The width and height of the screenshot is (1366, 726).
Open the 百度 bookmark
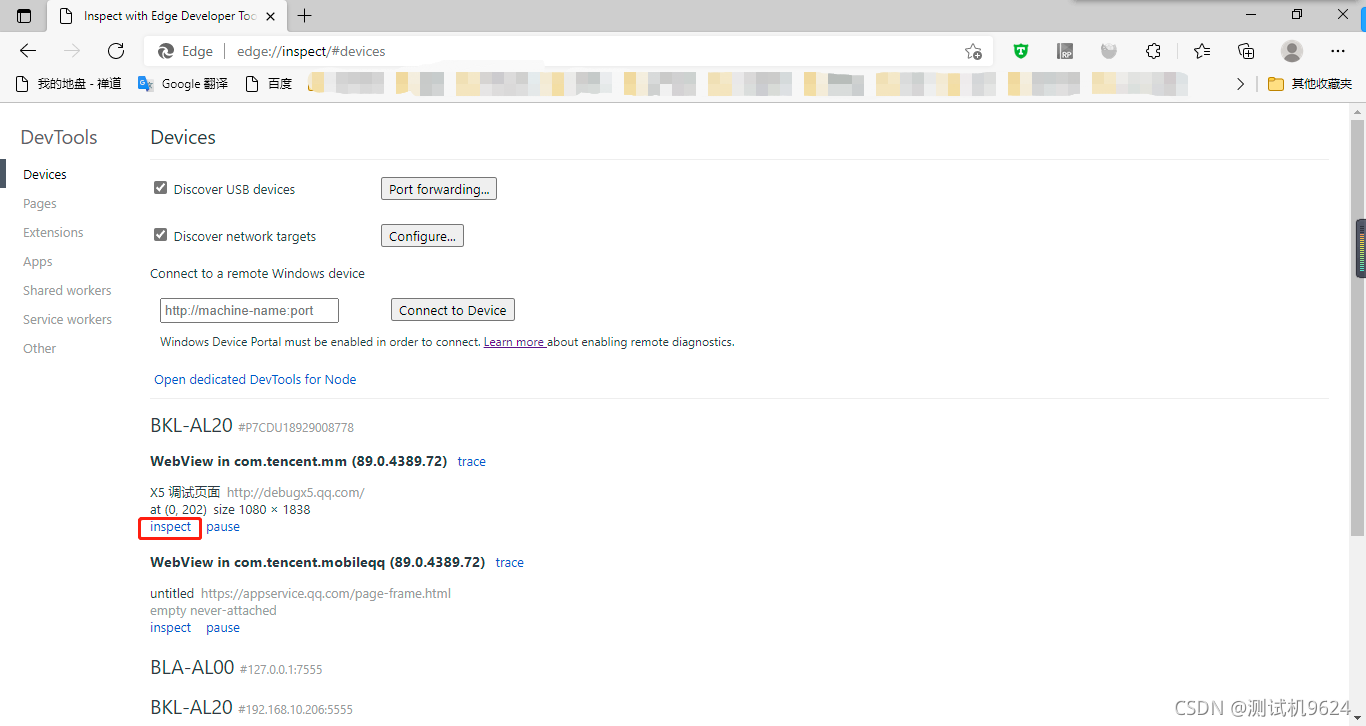[269, 84]
